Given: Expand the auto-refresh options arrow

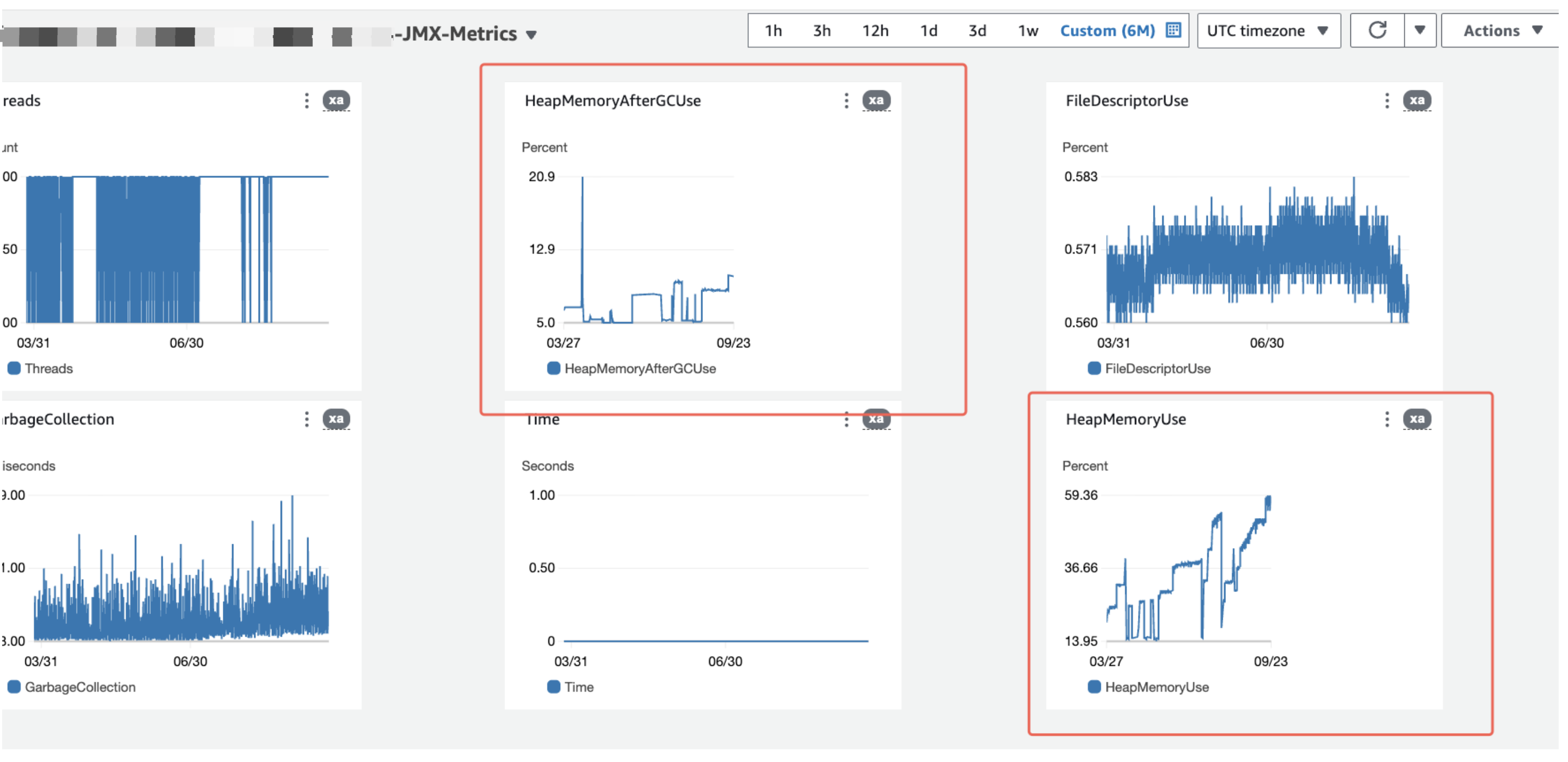Looking at the screenshot, I should [x=1420, y=31].
